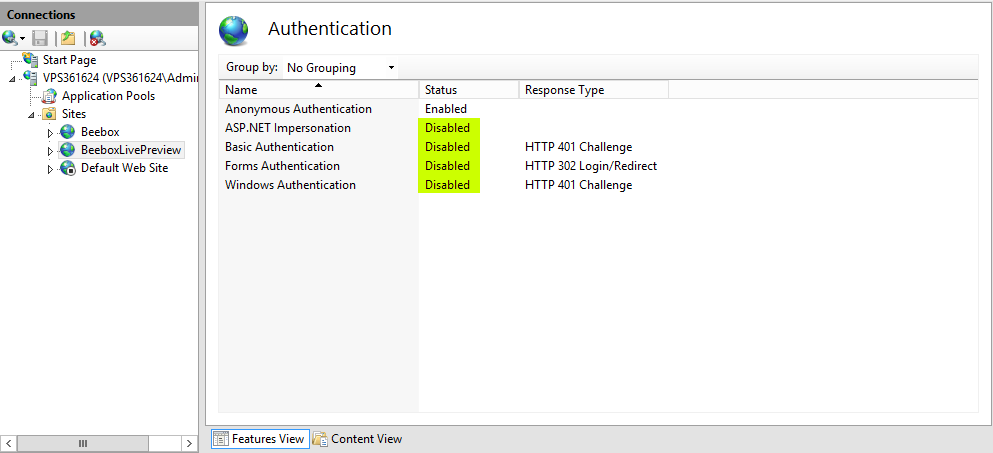Collapse the Sites folder node
Screen dimensions: 993x453
32,115
